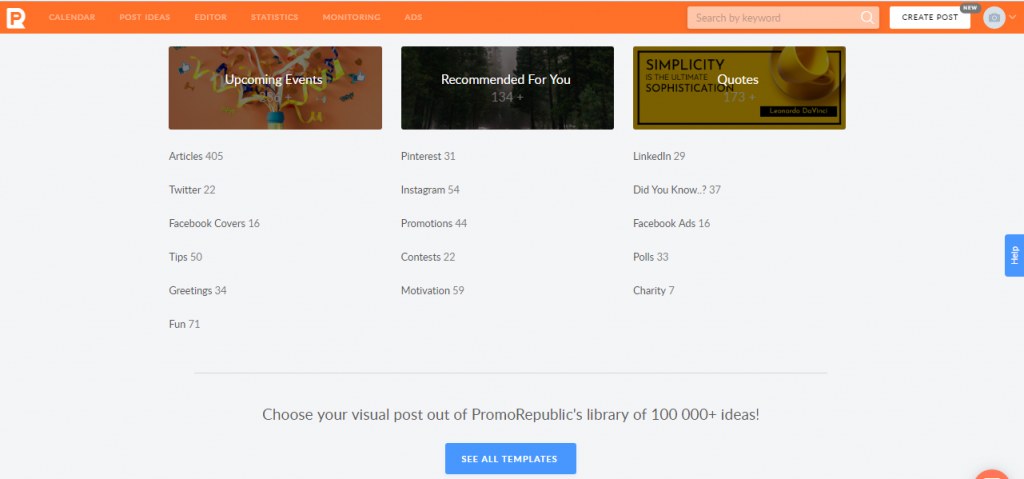1024x479 pixels.
Task: Select the Facebook Covers 16 category
Action: point(214,223)
